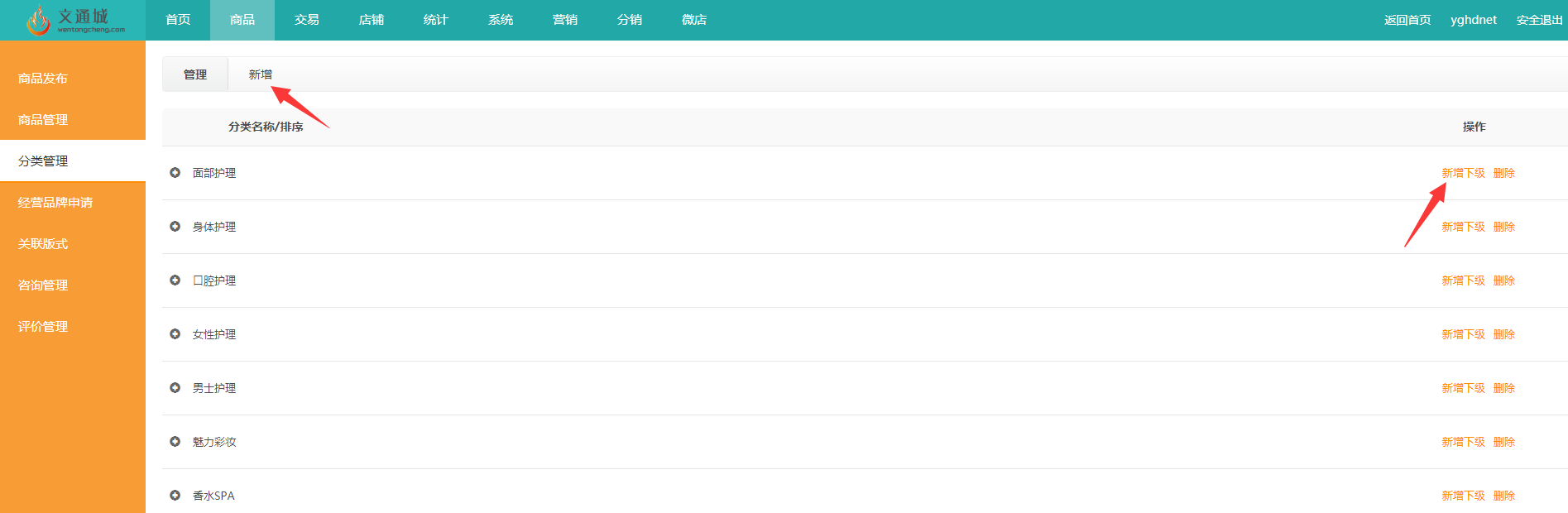Click the 返回首页 link
Screen dimensions: 1568x513
[x=1407, y=20]
